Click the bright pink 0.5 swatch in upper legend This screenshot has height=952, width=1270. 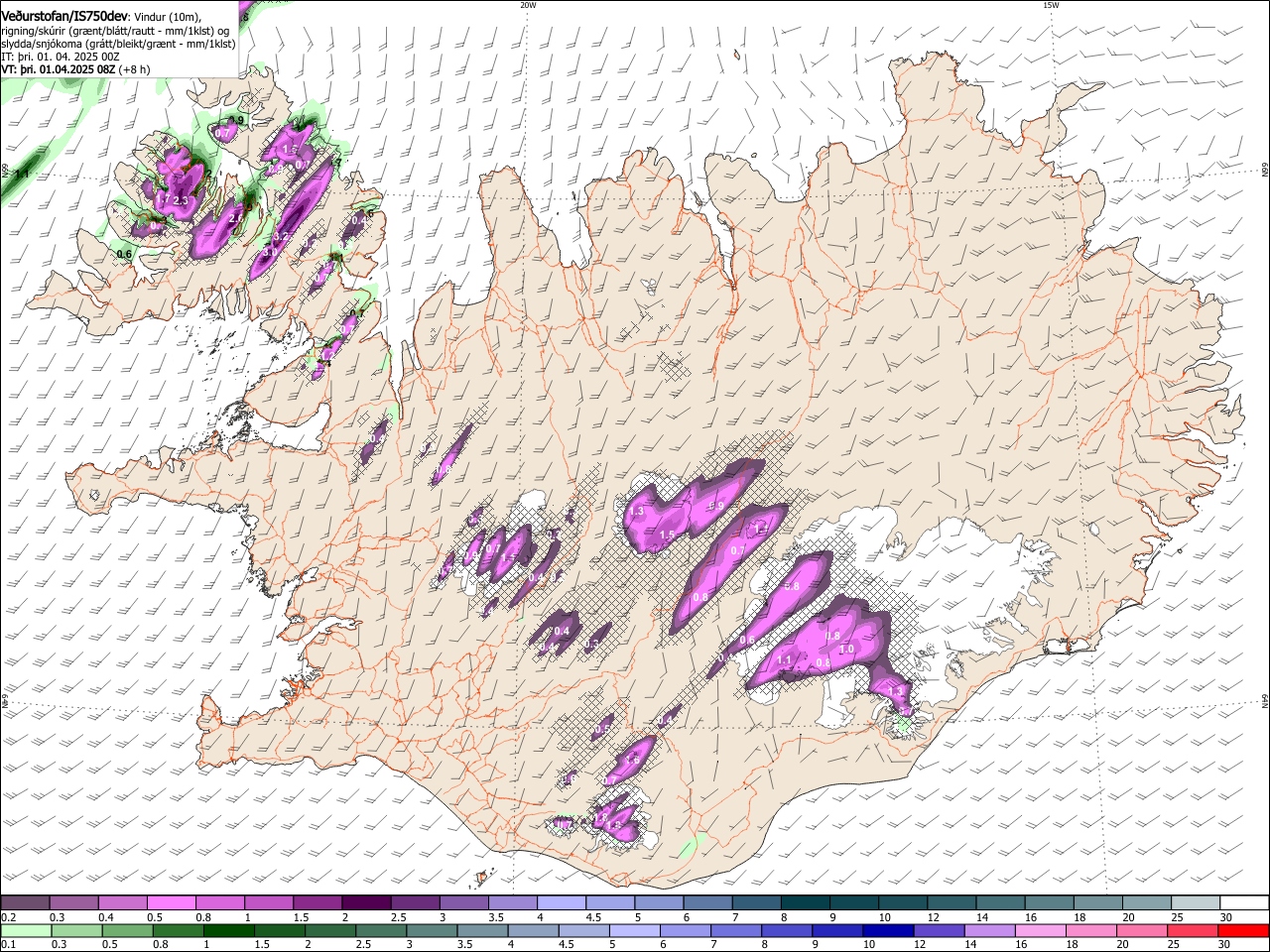(x=171, y=903)
